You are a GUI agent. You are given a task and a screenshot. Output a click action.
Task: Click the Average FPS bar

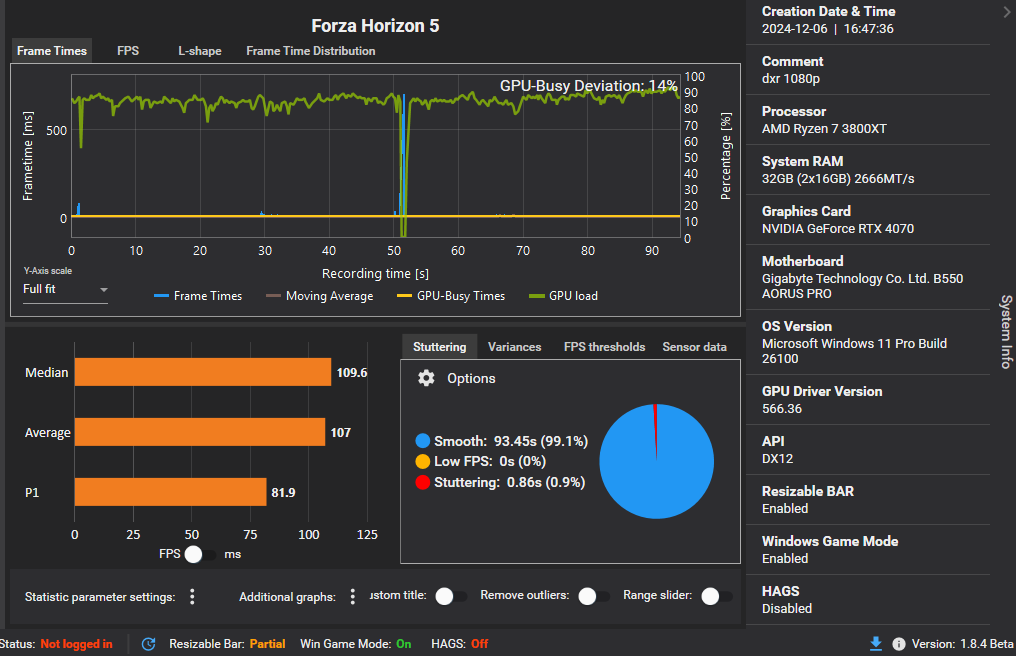pos(200,432)
